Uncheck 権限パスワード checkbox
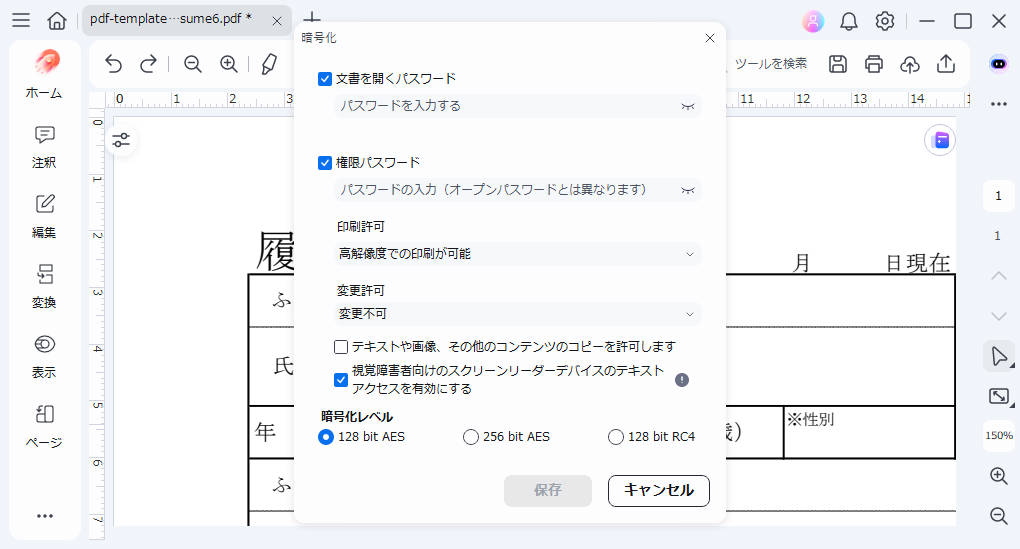Image resolution: width=1020 pixels, height=549 pixels. click(325, 163)
